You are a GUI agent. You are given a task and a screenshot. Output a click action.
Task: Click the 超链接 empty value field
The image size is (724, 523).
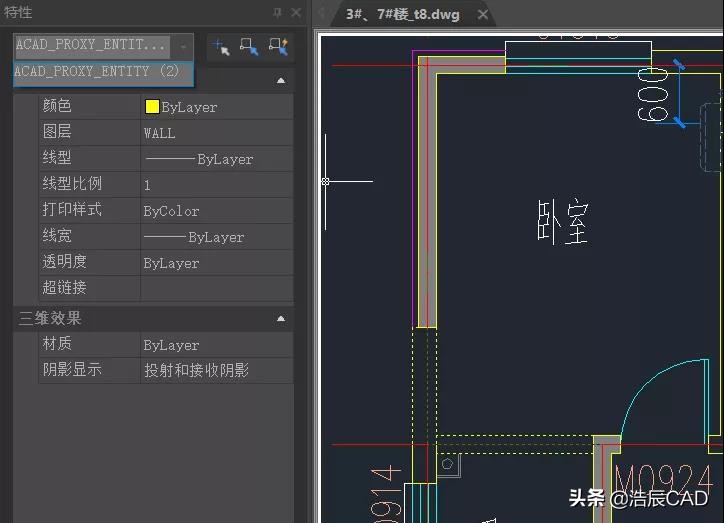tap(216, 288)
